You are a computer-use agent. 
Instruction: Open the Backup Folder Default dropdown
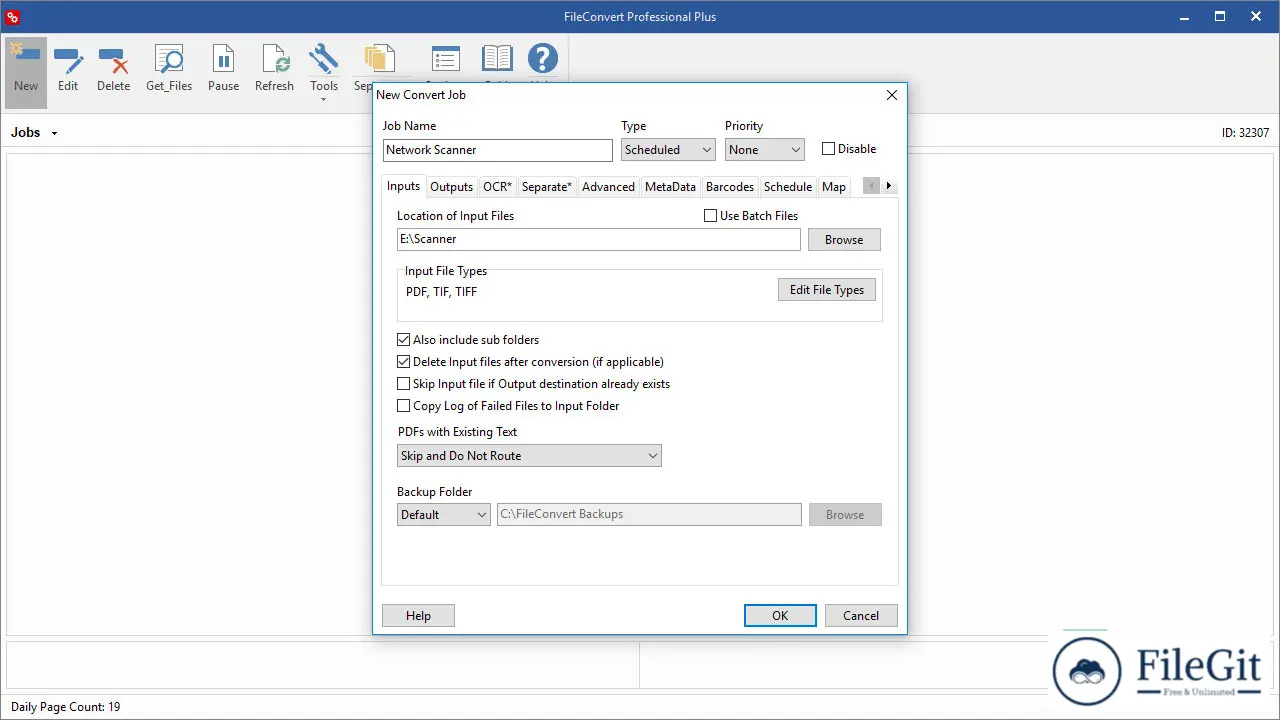click(443, 515)
